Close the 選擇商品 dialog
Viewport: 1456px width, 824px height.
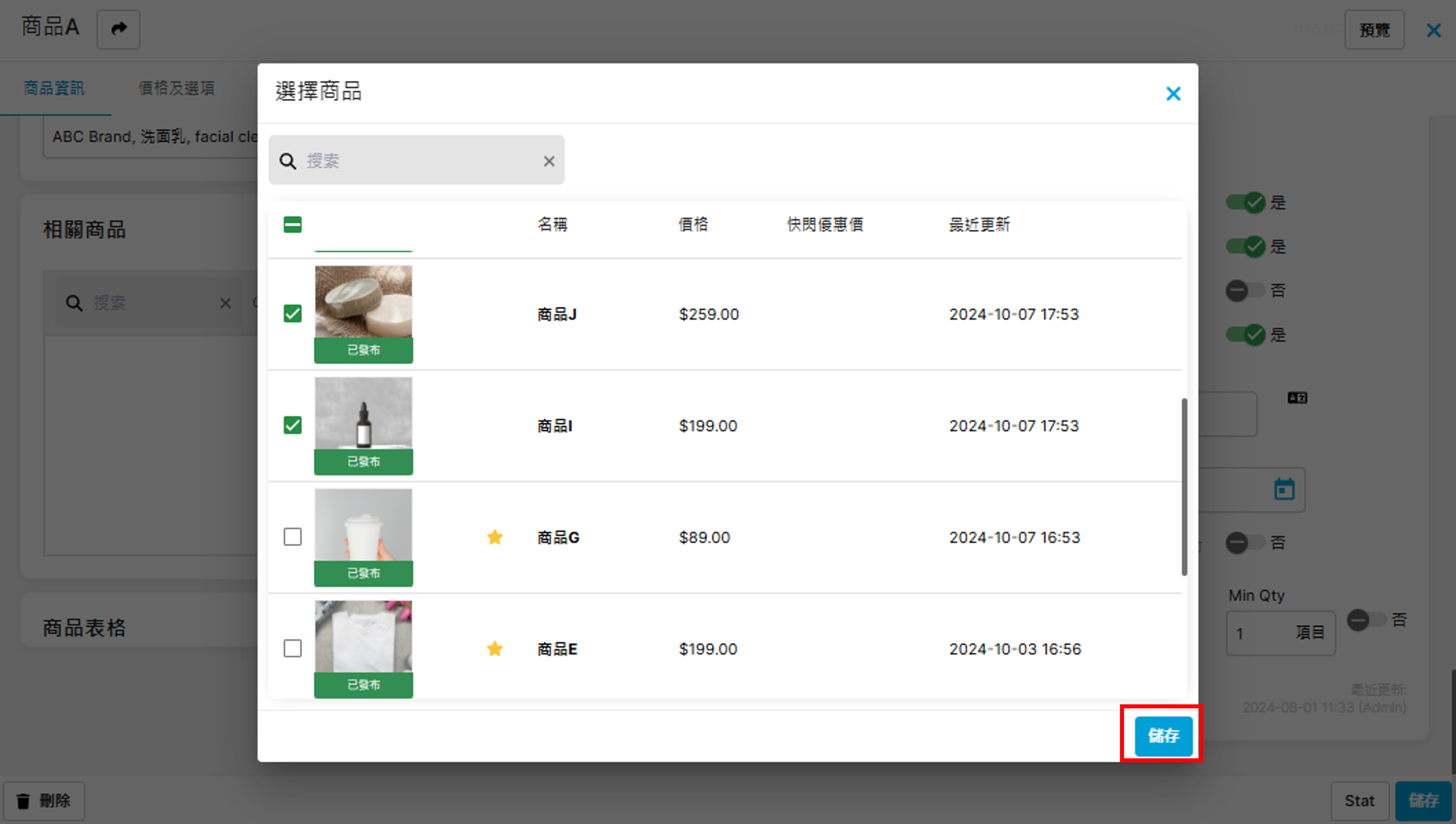tap(1173, 94)
